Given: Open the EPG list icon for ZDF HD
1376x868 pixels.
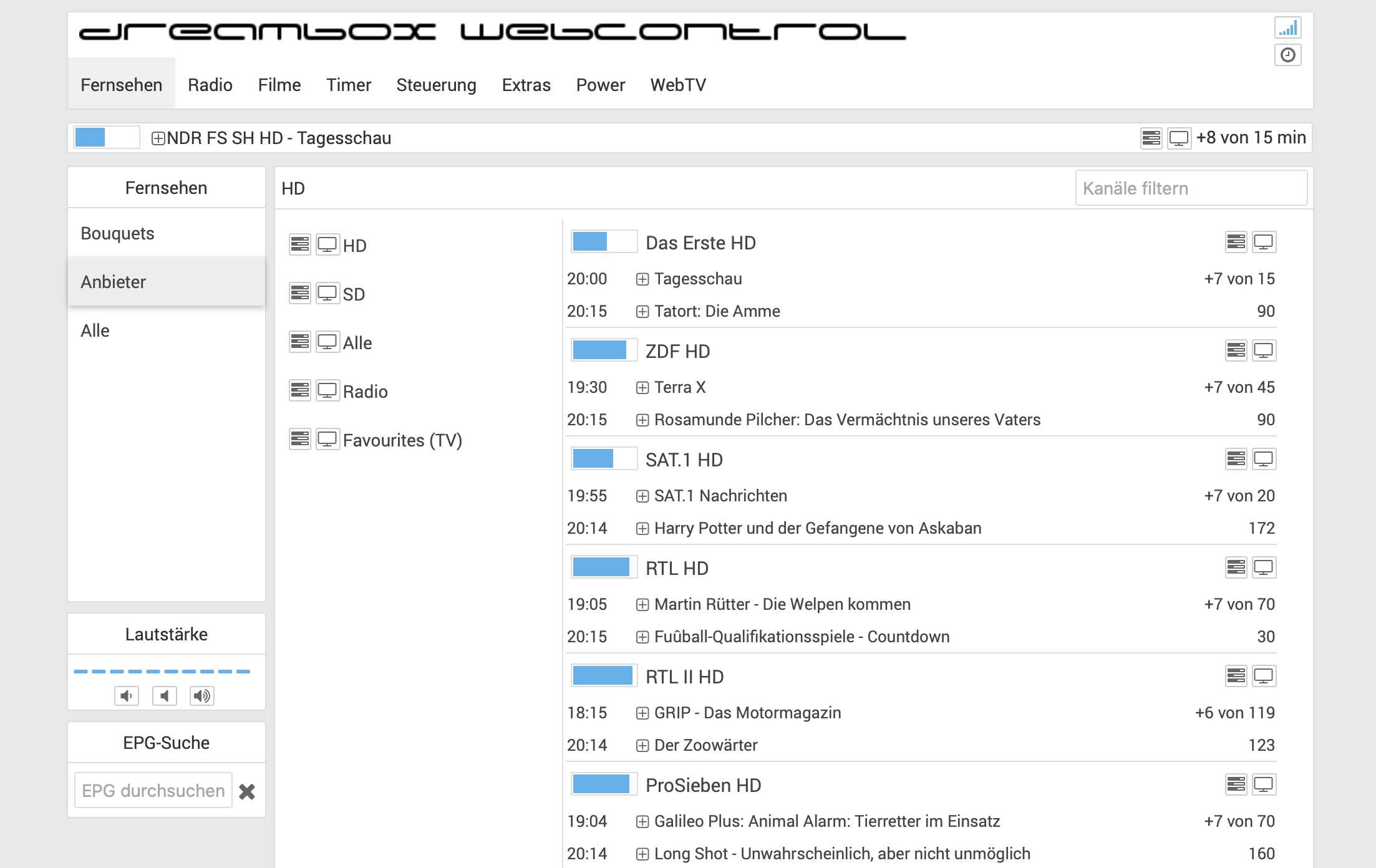Looking at the screenshot, I should pos(1236,350).
